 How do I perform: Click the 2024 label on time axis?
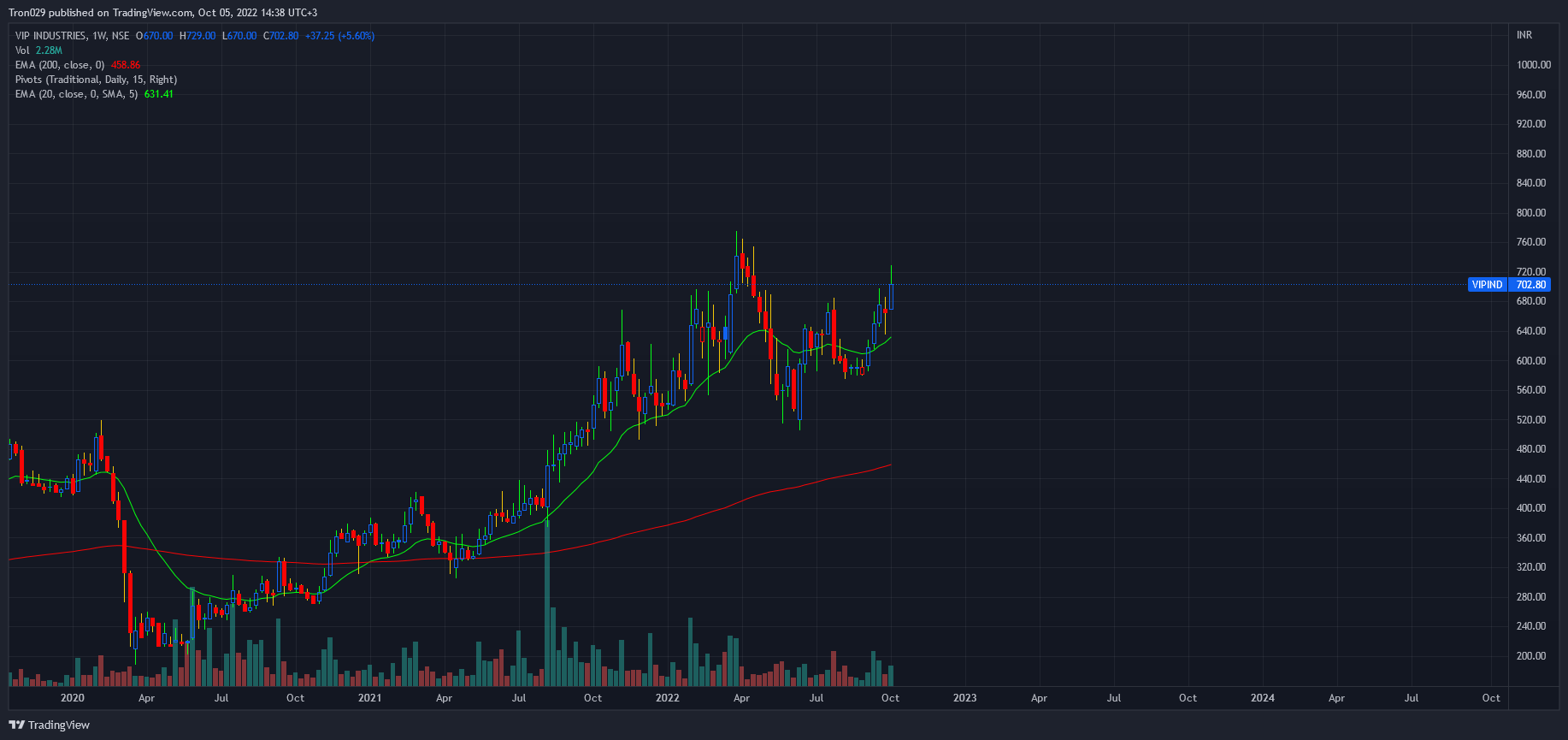click(1263, 698)
